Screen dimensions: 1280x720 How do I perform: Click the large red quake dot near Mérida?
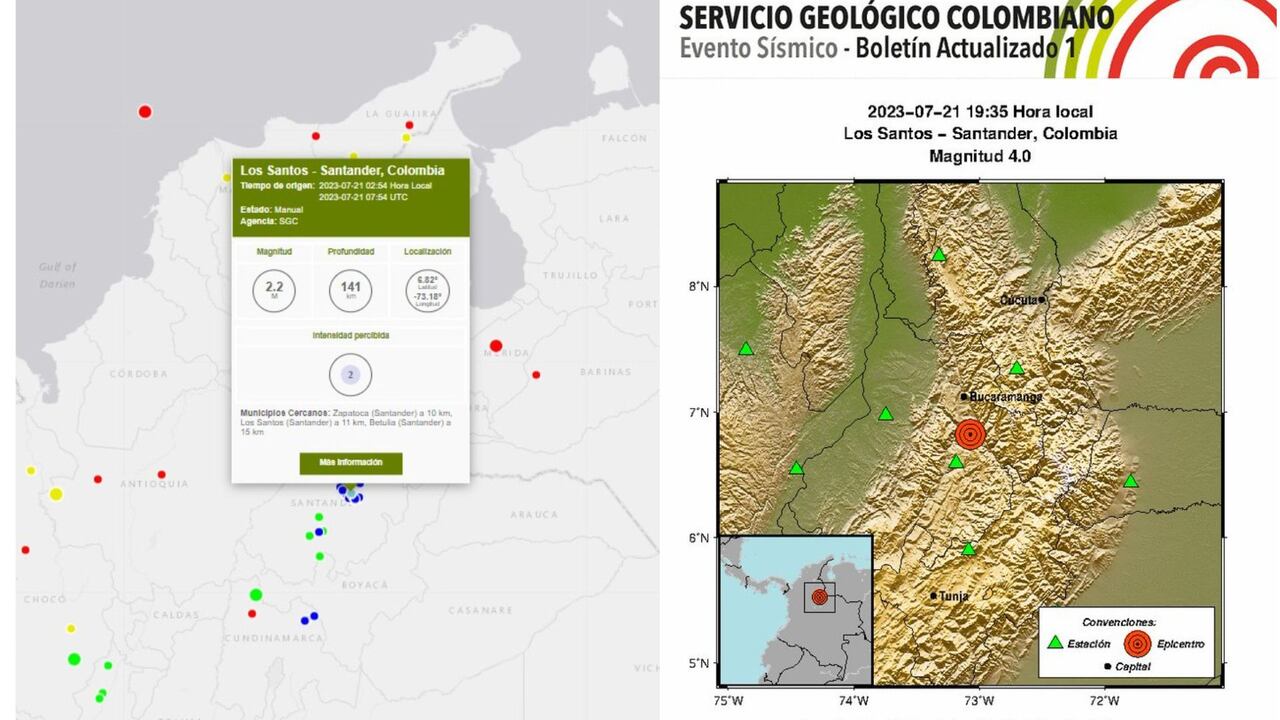pyautogui.click(x=496, y=346)
